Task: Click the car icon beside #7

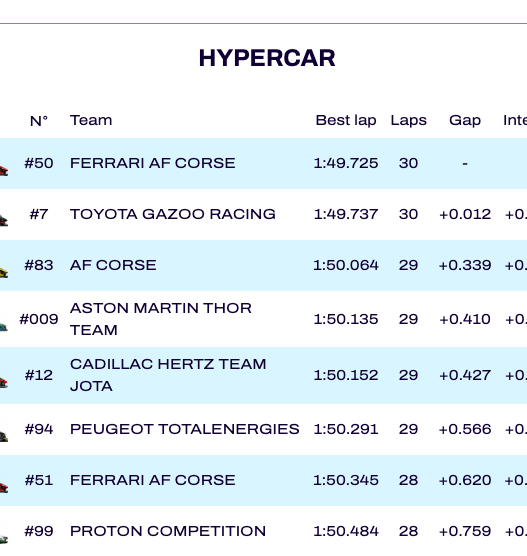Action: (4, 221)
